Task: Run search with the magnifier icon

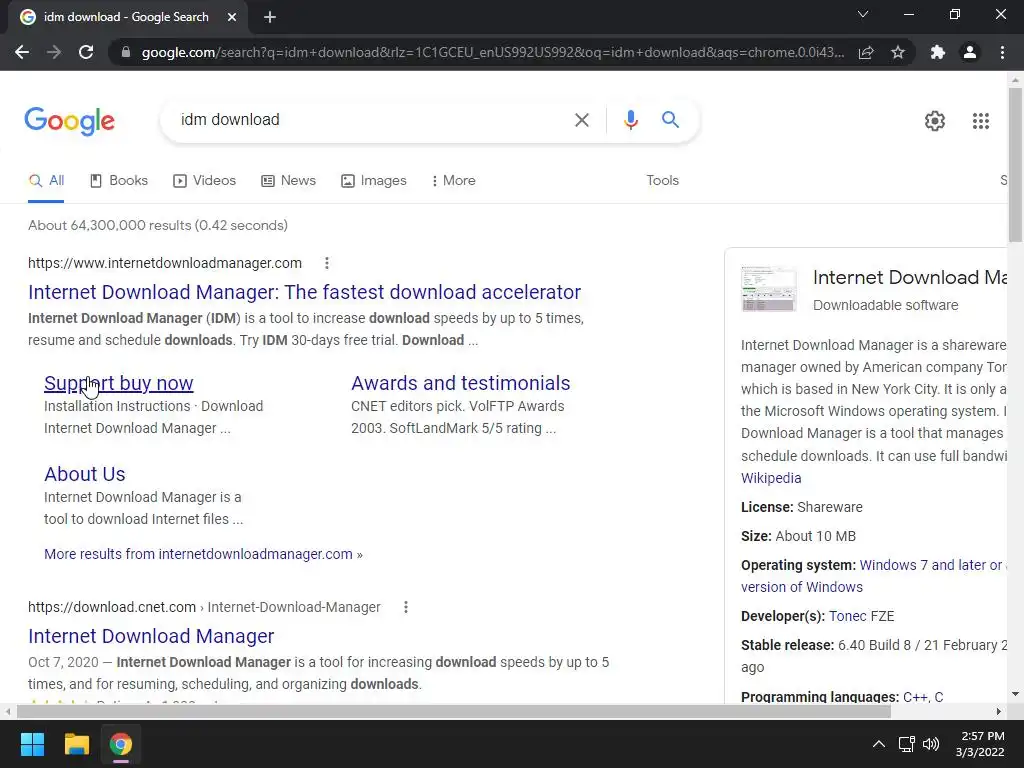Action: tap(670, 120)
